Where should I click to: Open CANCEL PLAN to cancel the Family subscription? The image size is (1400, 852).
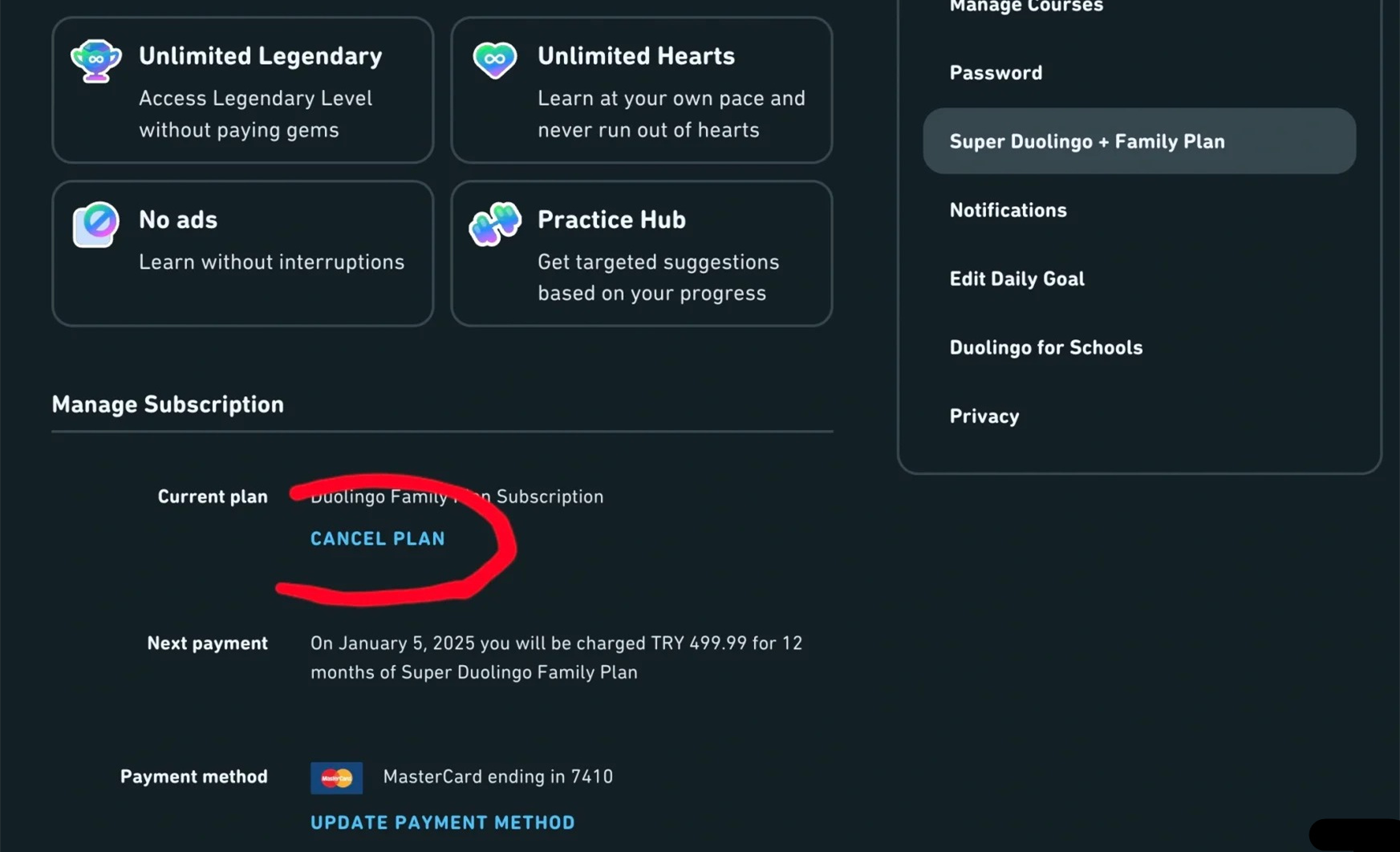coord(377,538)
